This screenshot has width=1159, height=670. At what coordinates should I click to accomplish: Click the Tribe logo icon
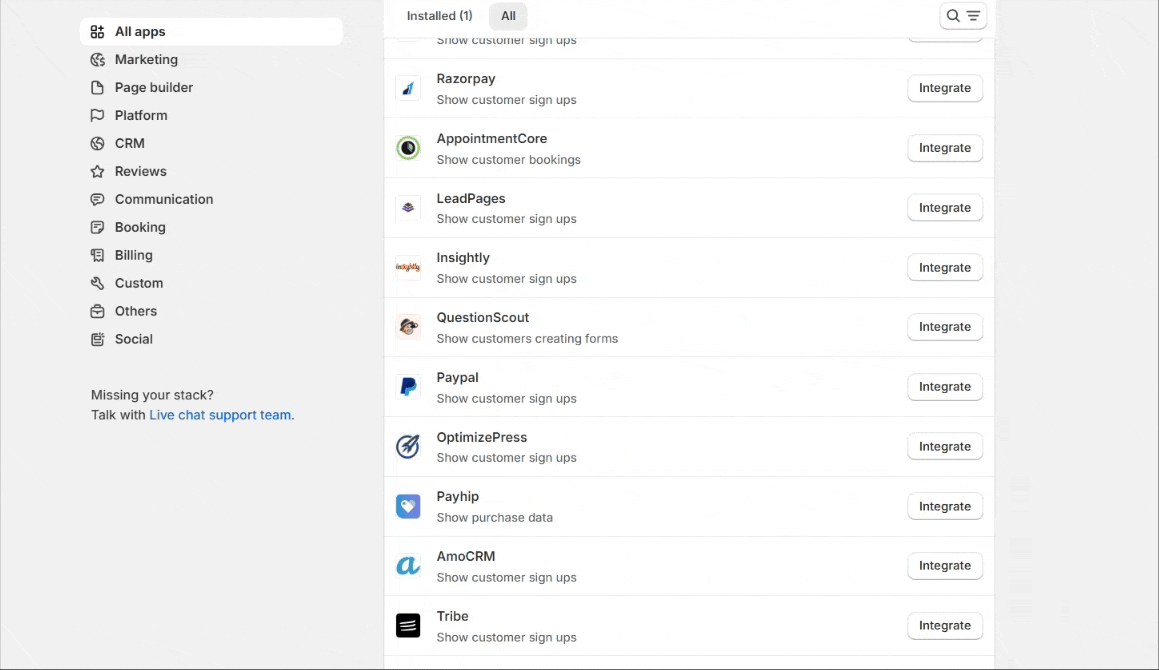tap(408, 626)
